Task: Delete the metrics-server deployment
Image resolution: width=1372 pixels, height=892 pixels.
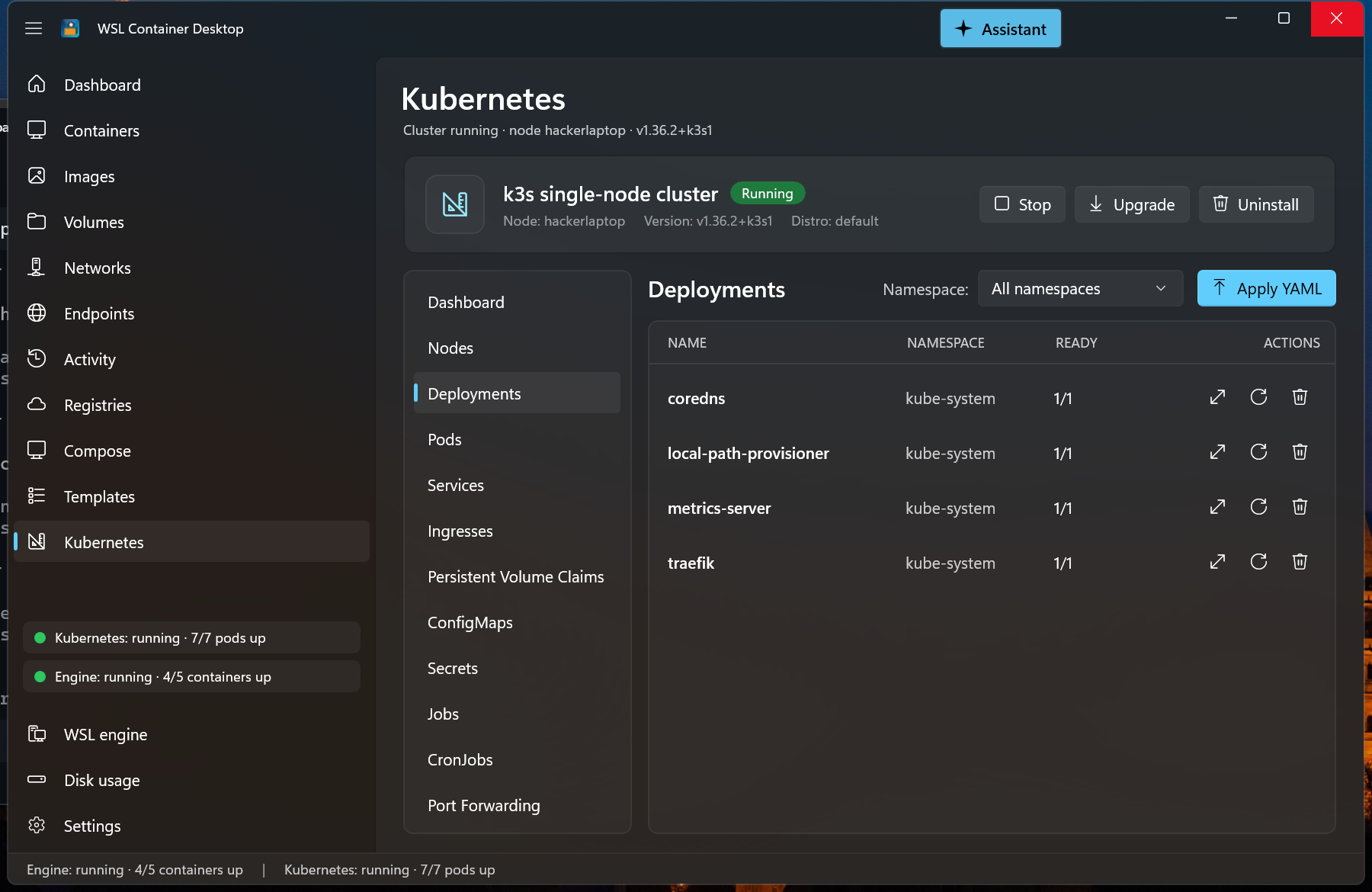Action: click(x=1300, y=507)
